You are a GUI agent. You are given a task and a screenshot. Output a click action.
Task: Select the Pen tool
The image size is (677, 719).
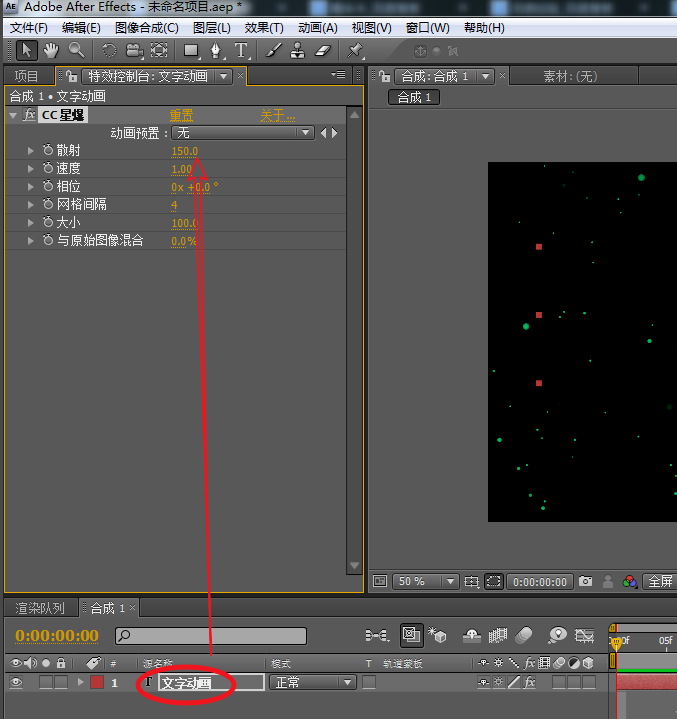[x=215, y=50]
